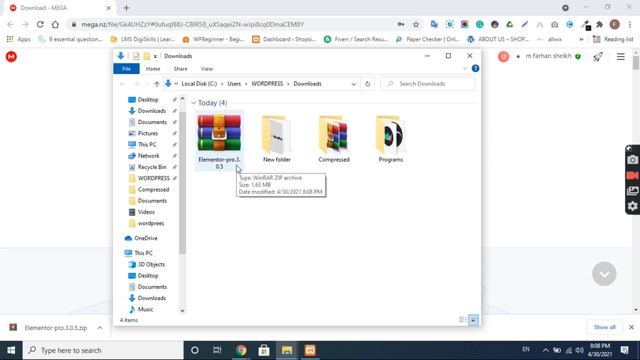The width and height of the screenshot is (640, 360).
Task: Open Chrome Extensions puzzle icon
Action: click(600, 24)
